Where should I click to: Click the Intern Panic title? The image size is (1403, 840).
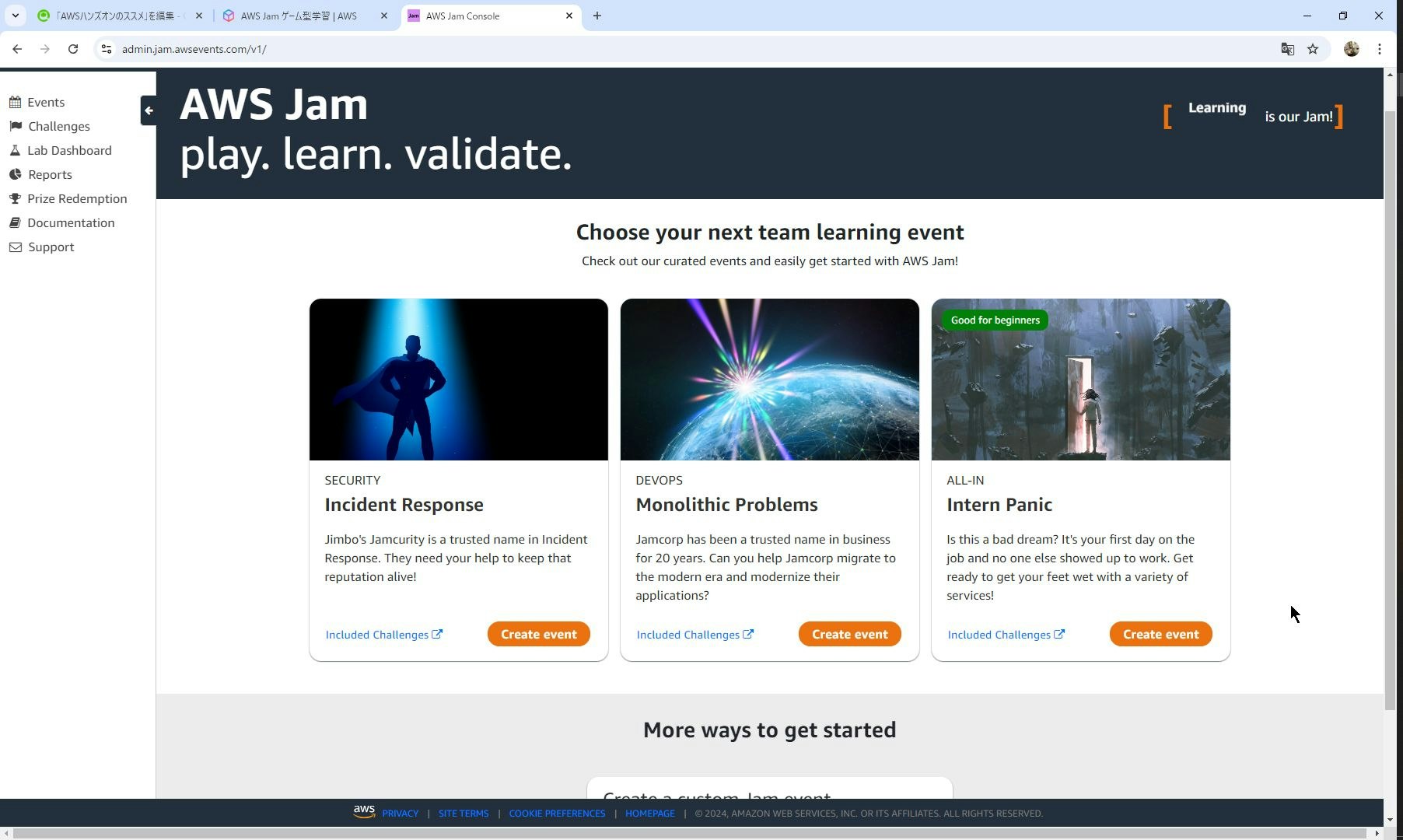(999, 505)
